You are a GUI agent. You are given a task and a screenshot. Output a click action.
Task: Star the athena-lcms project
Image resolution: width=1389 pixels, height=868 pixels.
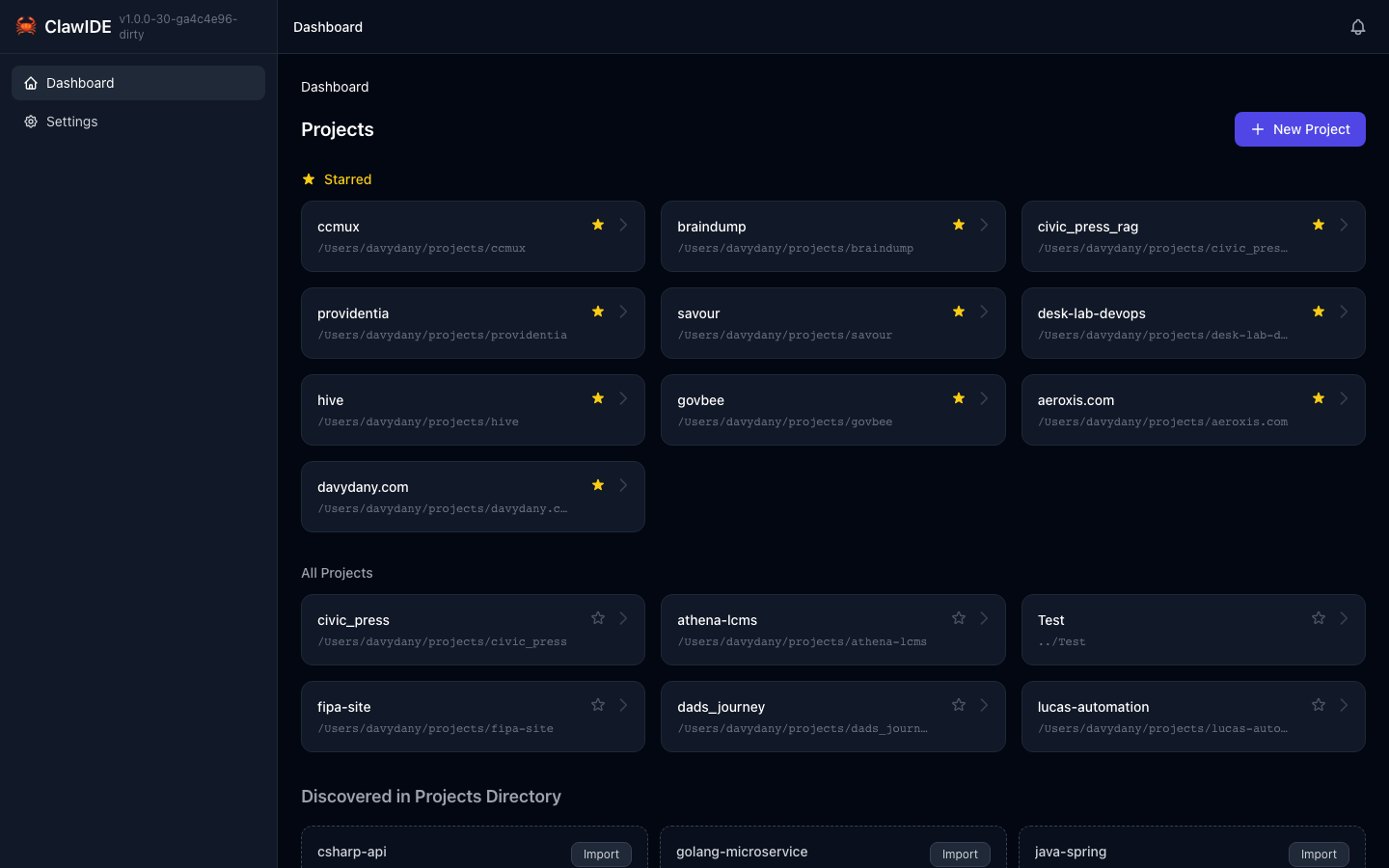click(958, 618)
